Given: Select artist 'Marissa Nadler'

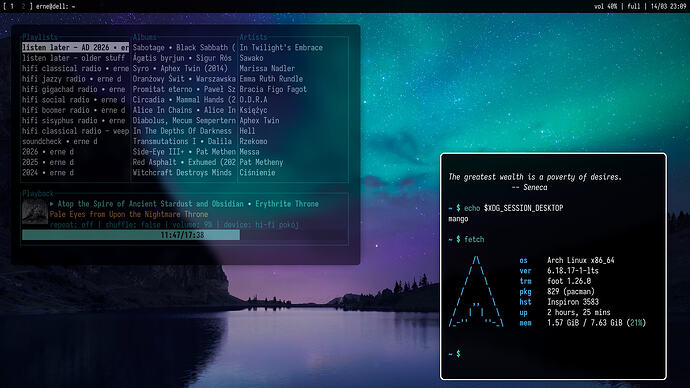Looking at the screenshot, I should coord(267,69).
